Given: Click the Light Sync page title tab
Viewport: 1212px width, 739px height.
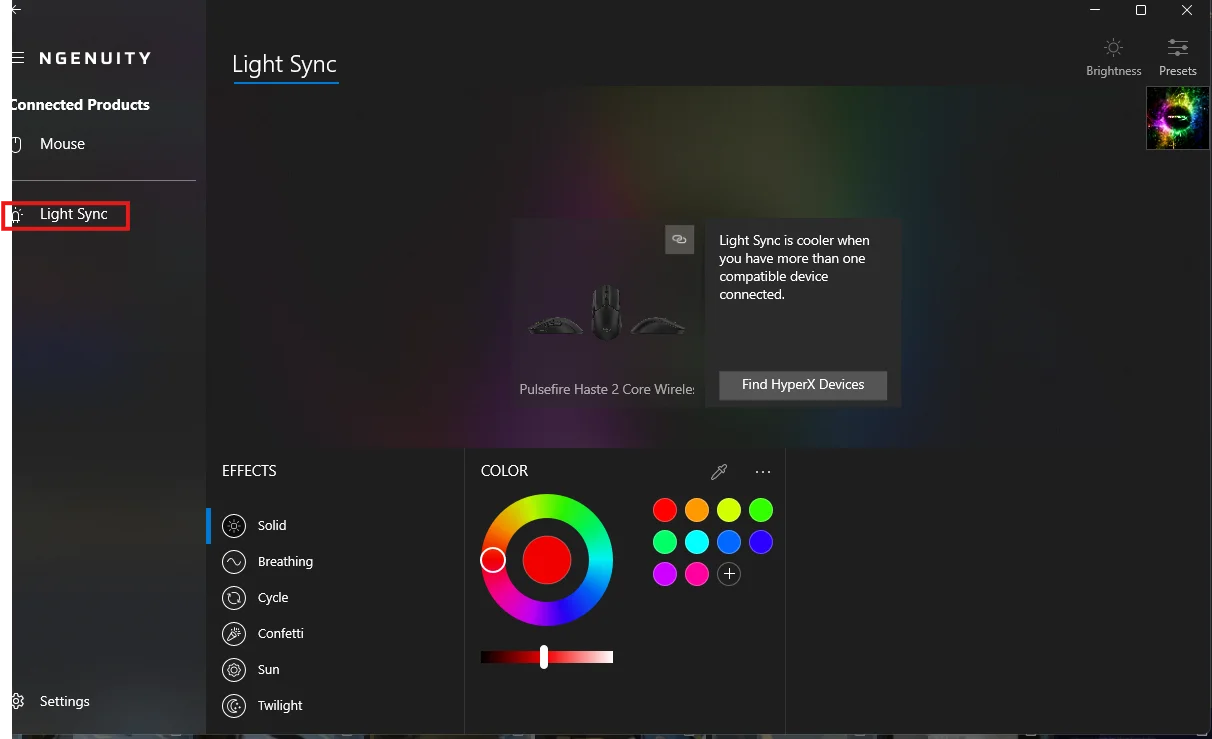Looking at the screenshot, I should [x=285, y=65].
